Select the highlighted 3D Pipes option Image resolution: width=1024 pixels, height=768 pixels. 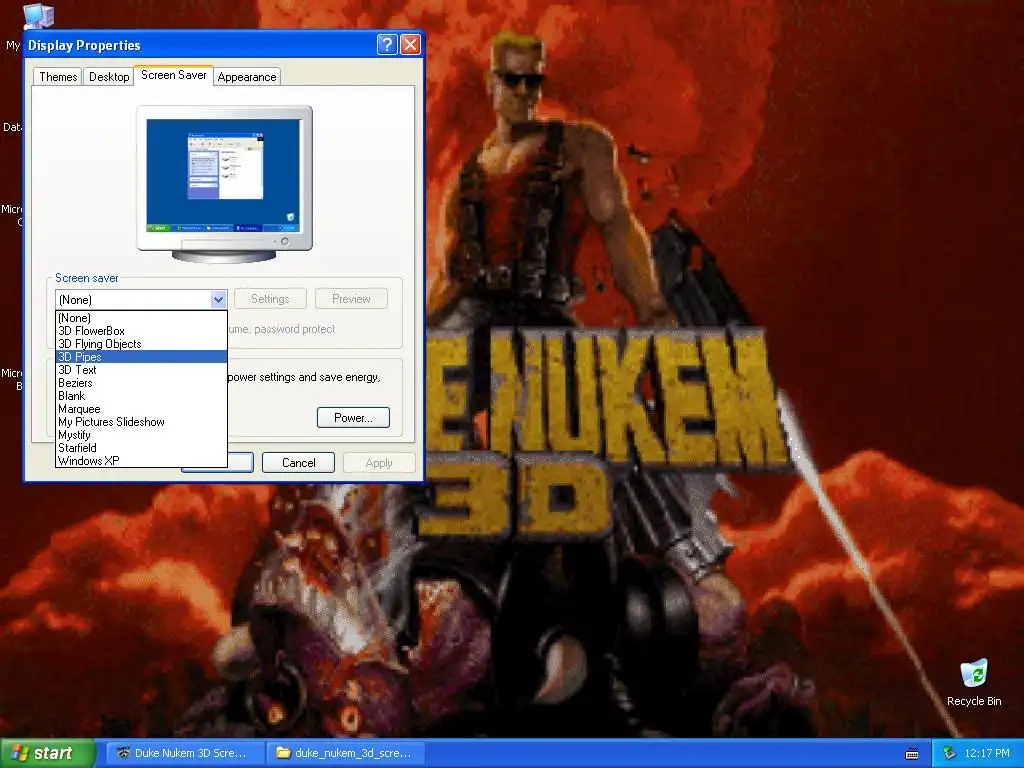tap(141, 357)
